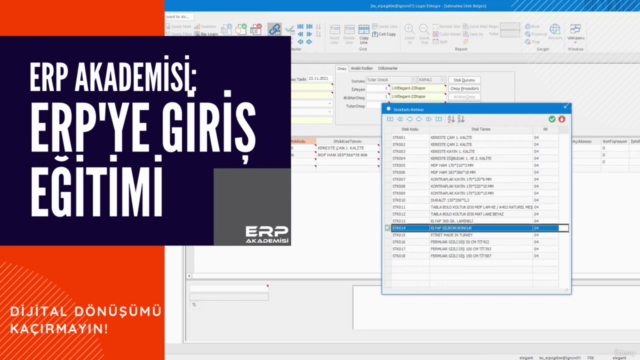Confirm selection with green check in Rehber
This screenshot has width=640, height=360.
coord(552,119)
